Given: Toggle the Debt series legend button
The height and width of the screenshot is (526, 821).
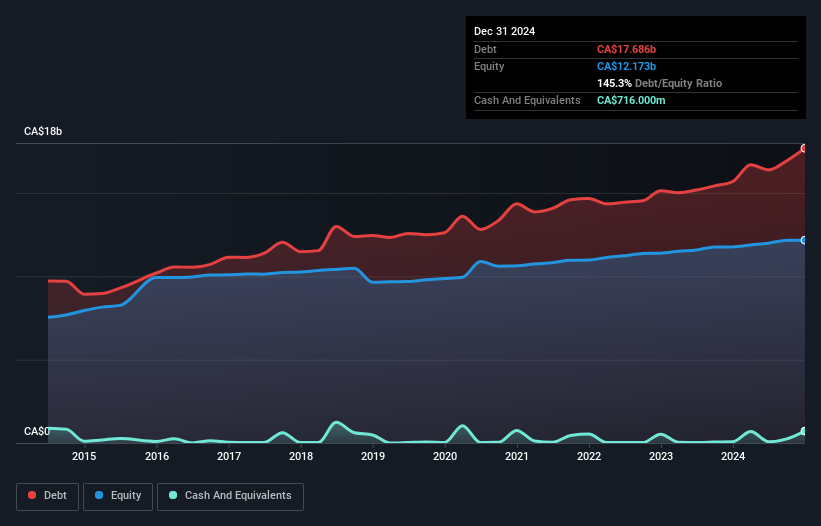Looking at the screenshot, I should [x=47, y=496].
